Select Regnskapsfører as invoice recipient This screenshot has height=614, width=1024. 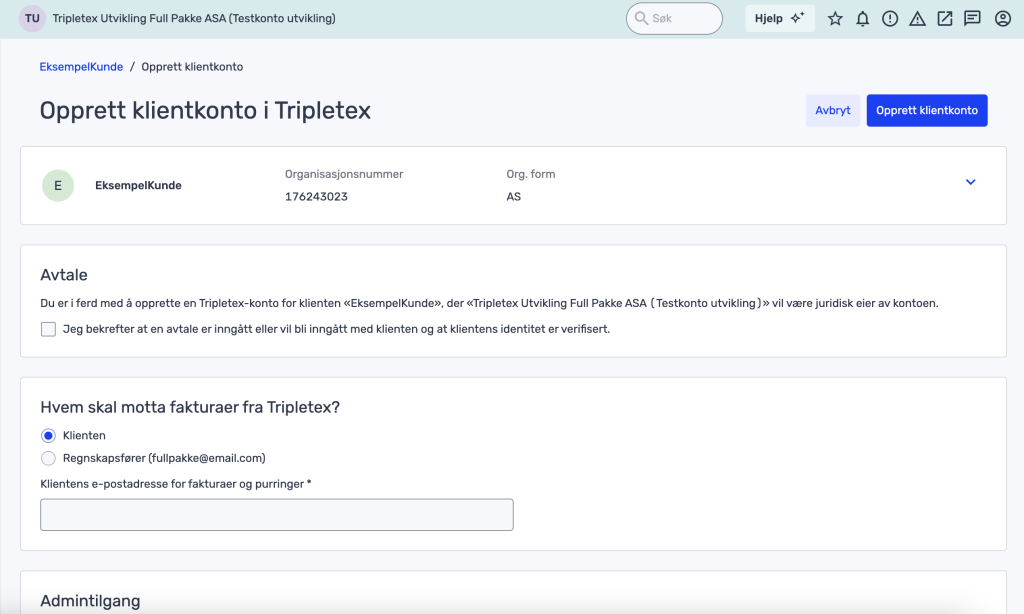point(48,458)
